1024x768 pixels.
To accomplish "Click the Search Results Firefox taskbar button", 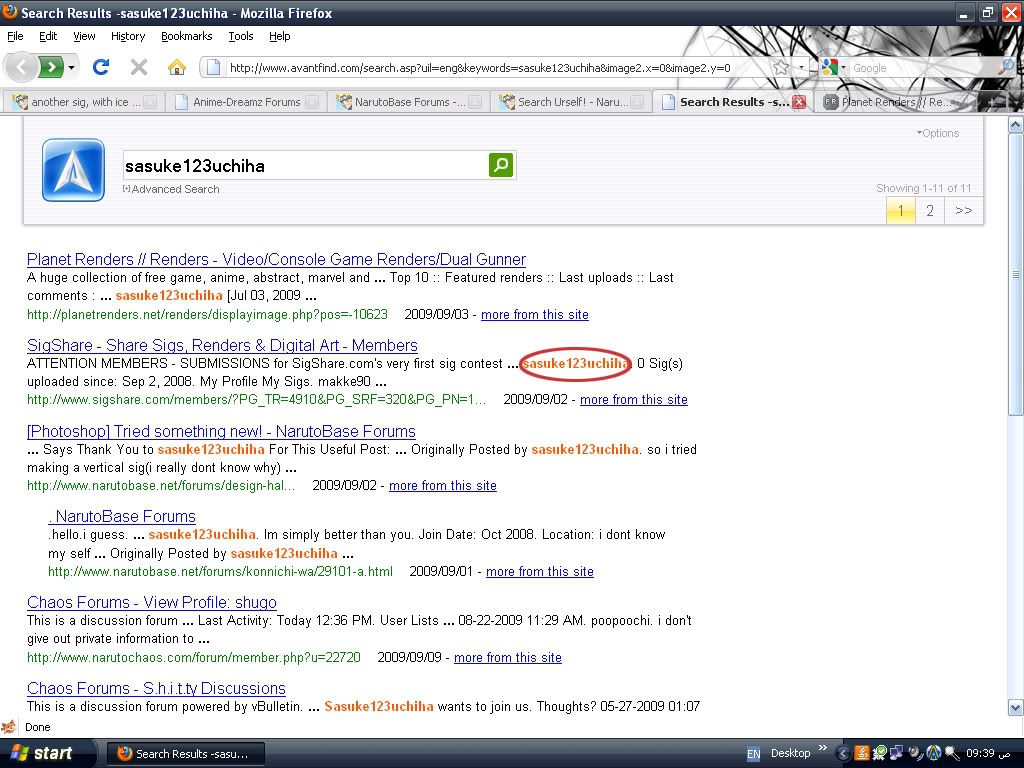I will 185,754.
